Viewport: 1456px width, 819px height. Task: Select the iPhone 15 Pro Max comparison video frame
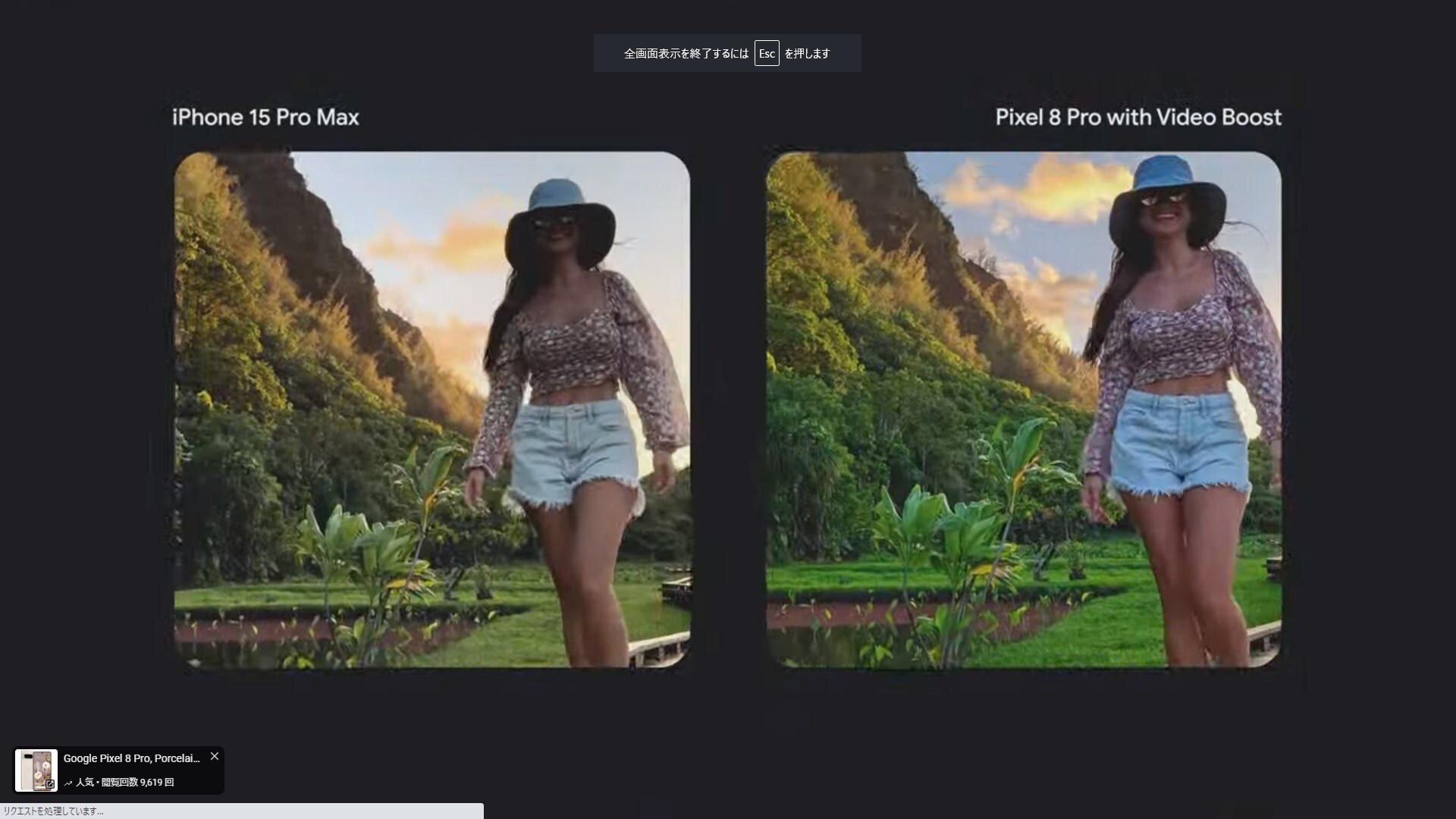point(431,409)
